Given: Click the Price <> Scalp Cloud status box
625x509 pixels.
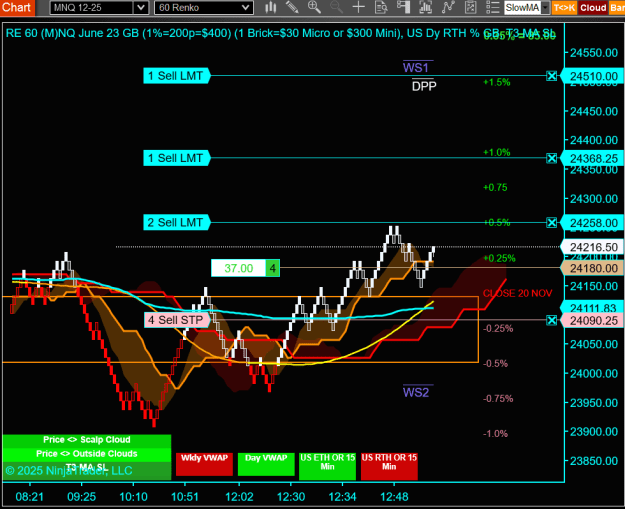Looking at the screenshot, I should pyautogui.click(x=87, y=440).
